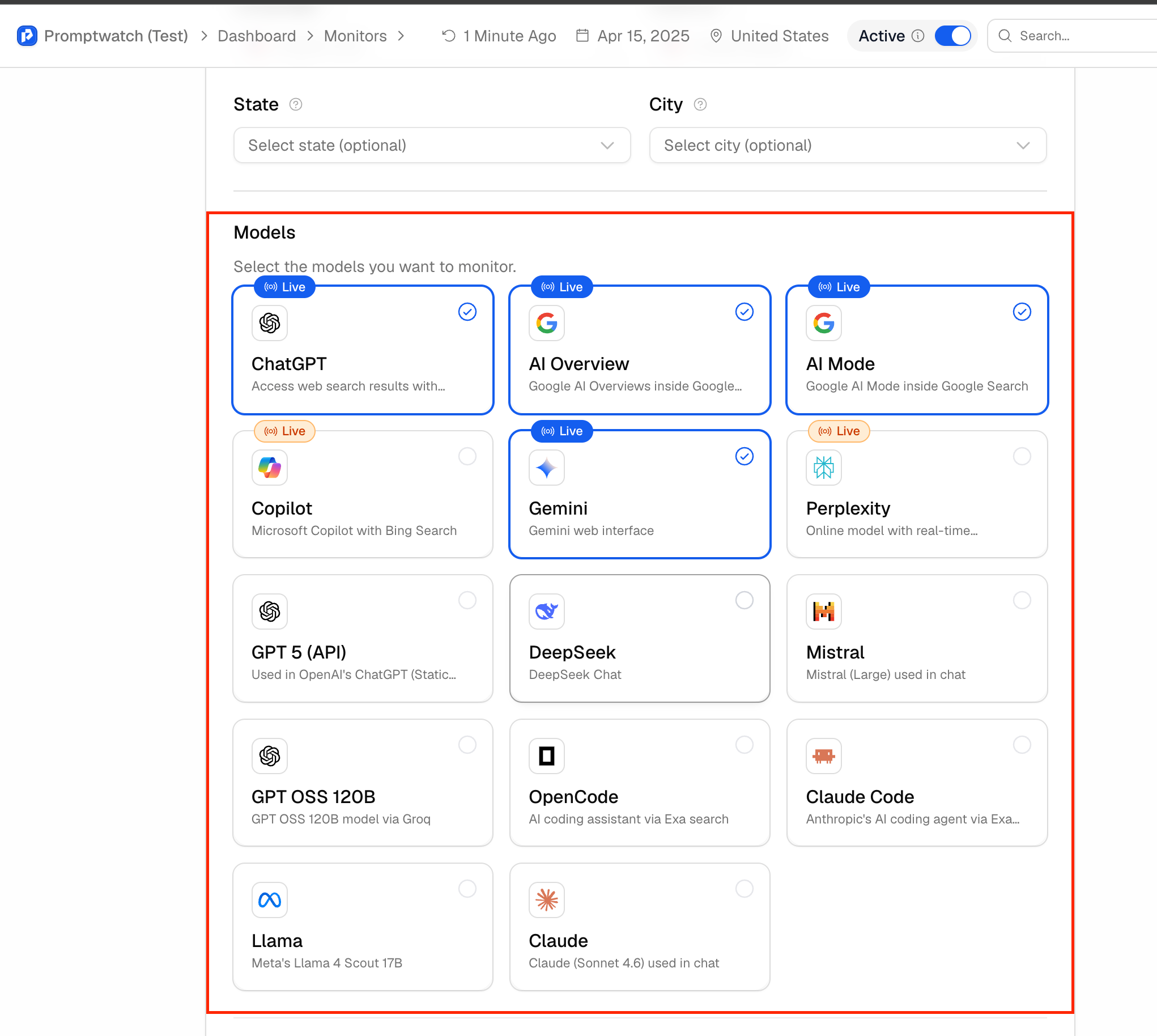
Task: Click the 'Microsoft Copilot with Bing Search' description
Action: click(355, 531)
